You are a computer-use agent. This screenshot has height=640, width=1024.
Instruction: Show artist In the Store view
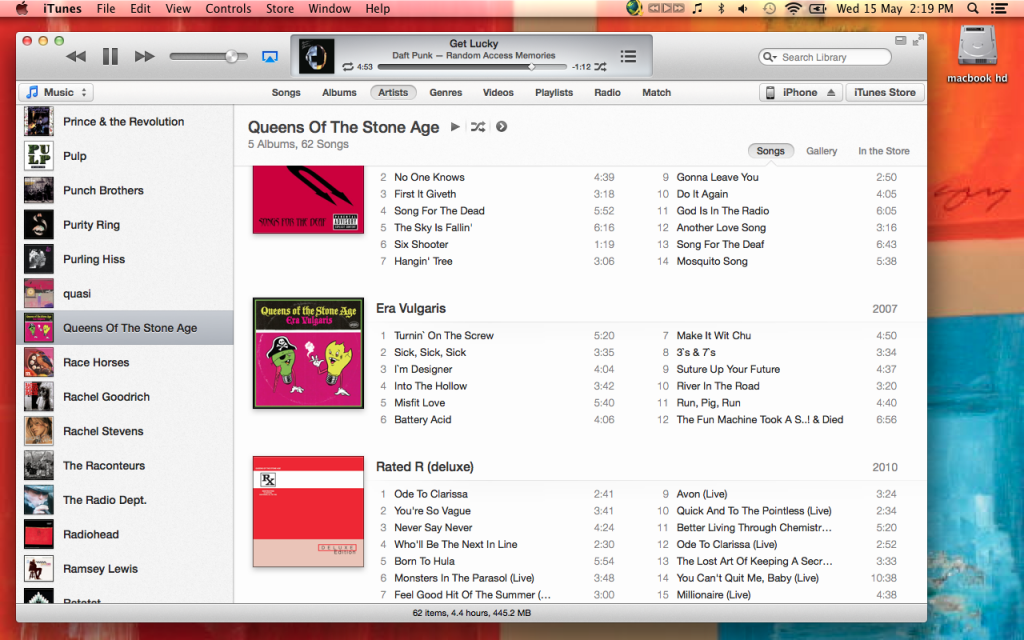tap(884, 151)
